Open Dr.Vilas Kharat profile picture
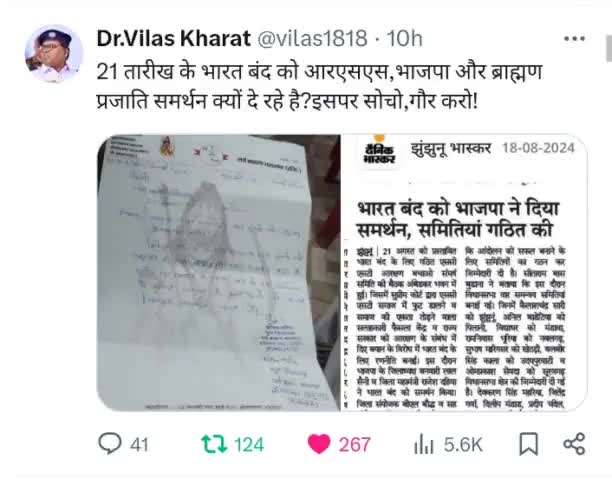This screenshot has width=612, height=480. coord(54,53)
